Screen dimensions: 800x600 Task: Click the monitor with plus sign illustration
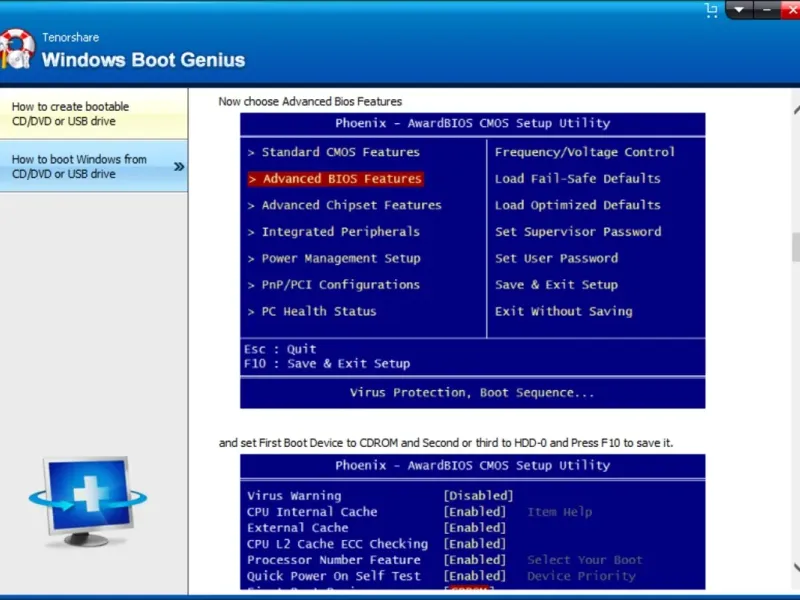(88, 501)
